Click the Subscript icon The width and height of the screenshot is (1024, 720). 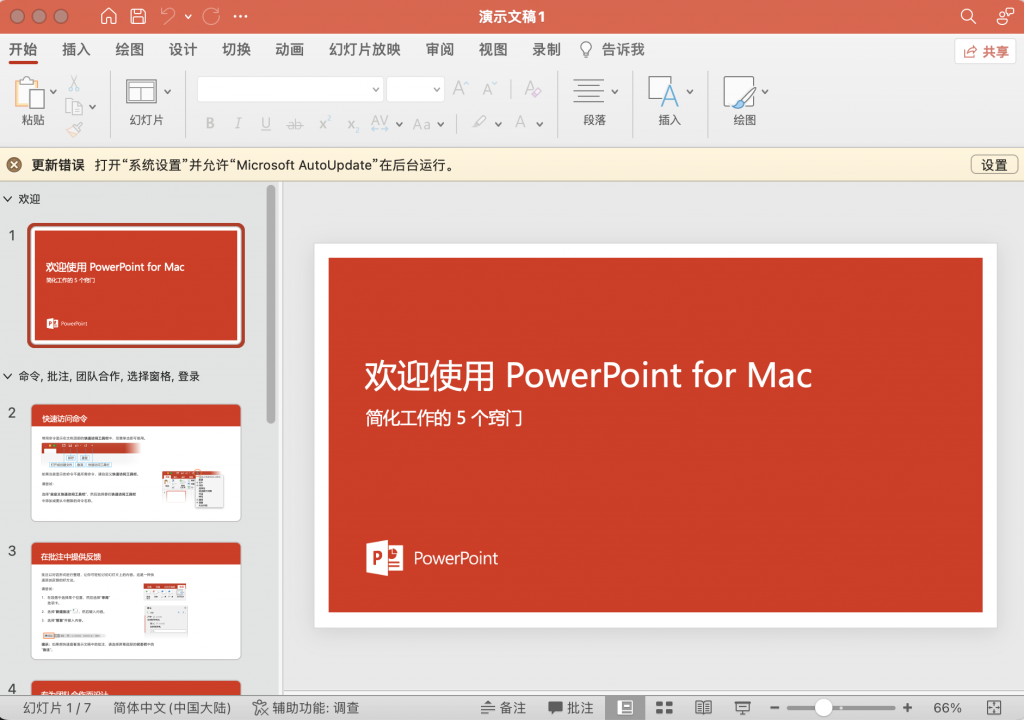click(x=352, y=124)
